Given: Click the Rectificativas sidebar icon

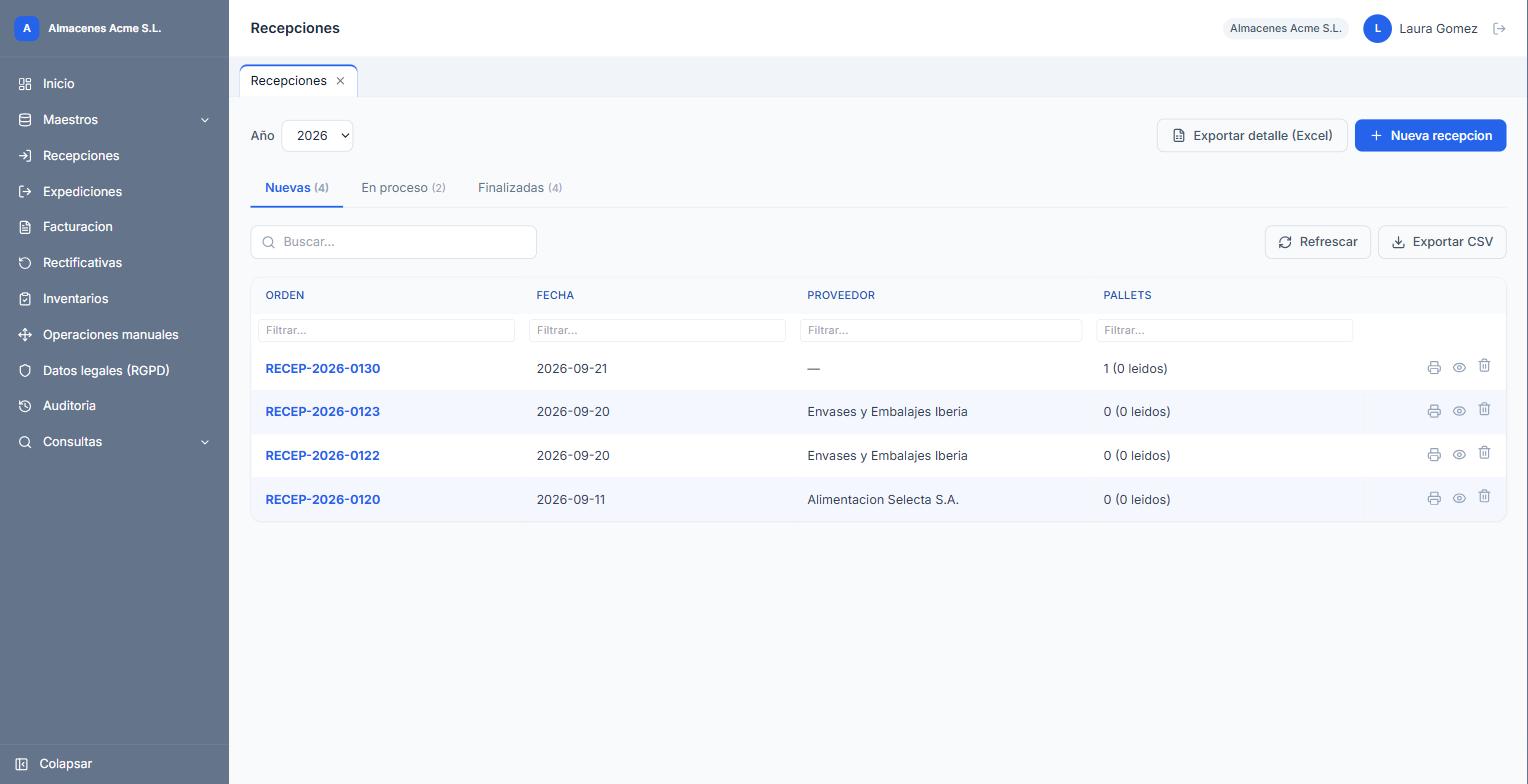Looking at the screenshot, I should (x=25, y=263).
